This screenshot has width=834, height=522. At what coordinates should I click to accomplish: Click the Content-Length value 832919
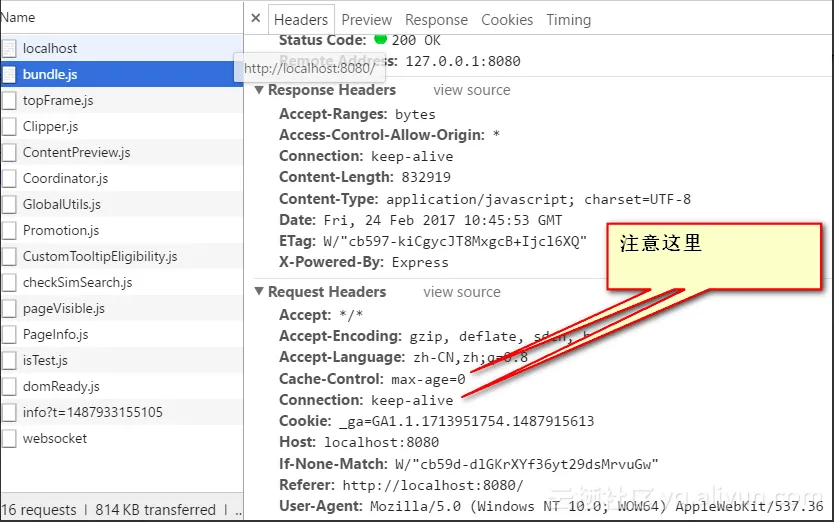point(426,177)
